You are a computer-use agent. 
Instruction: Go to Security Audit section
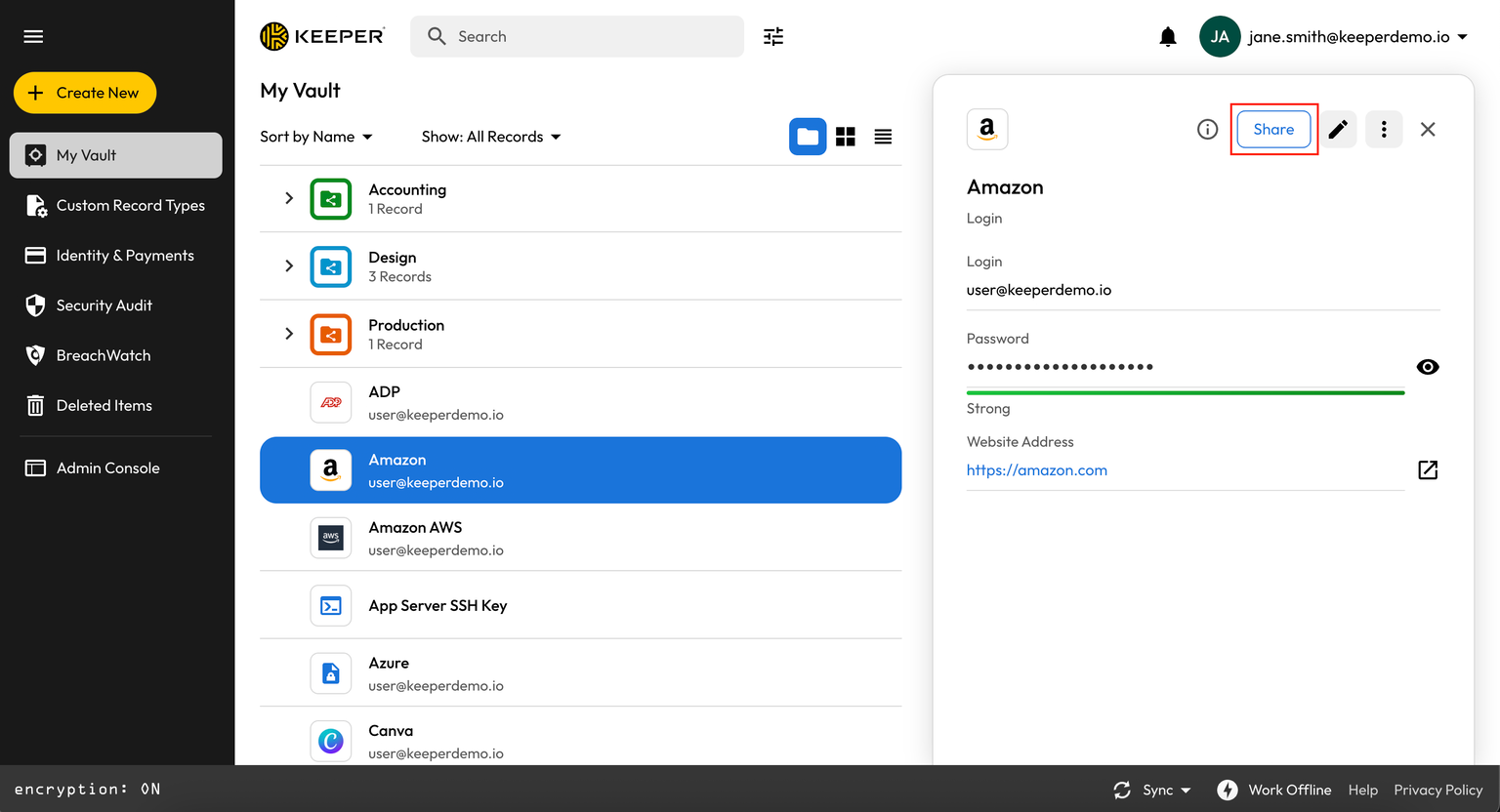(104, 305)
